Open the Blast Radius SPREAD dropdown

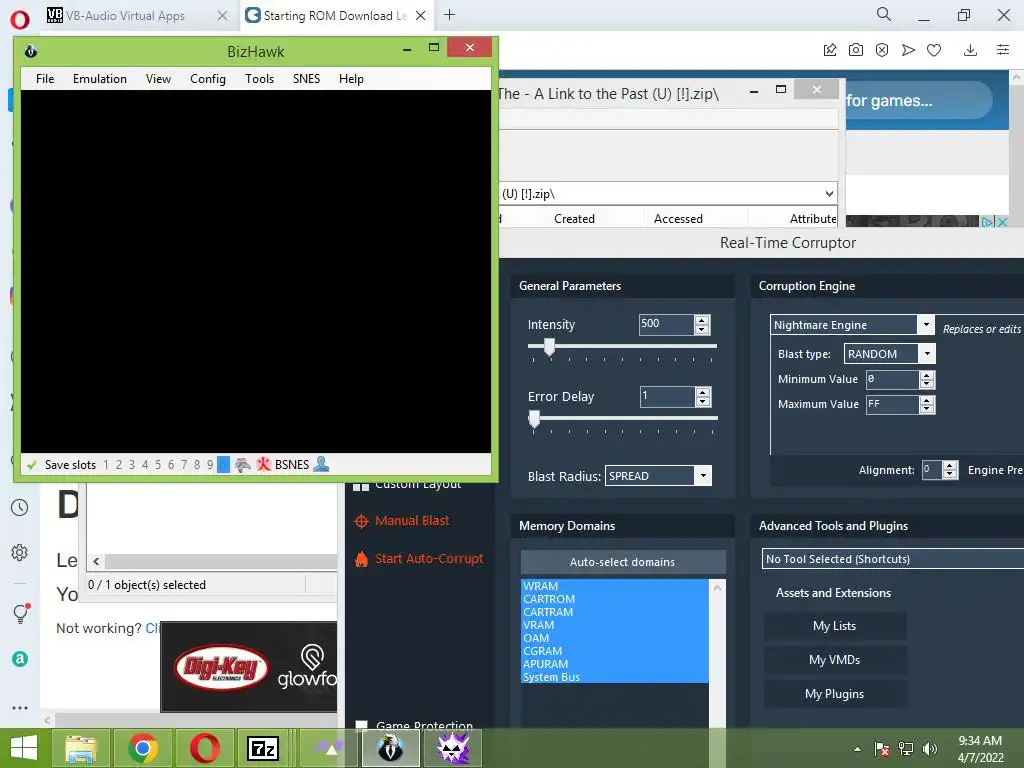pyautogui.click(x=703, y=476)
